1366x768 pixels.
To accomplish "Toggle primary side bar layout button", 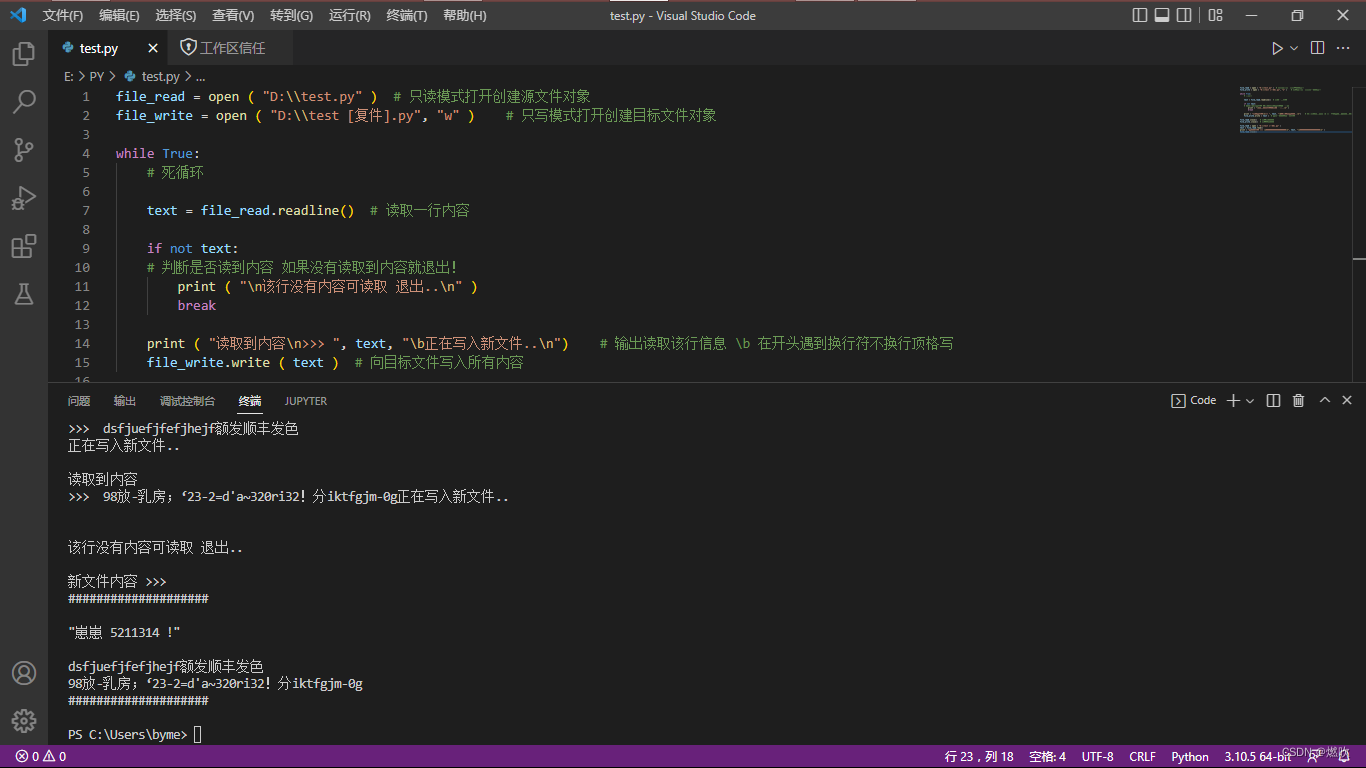I will [x=1140, y=15].
